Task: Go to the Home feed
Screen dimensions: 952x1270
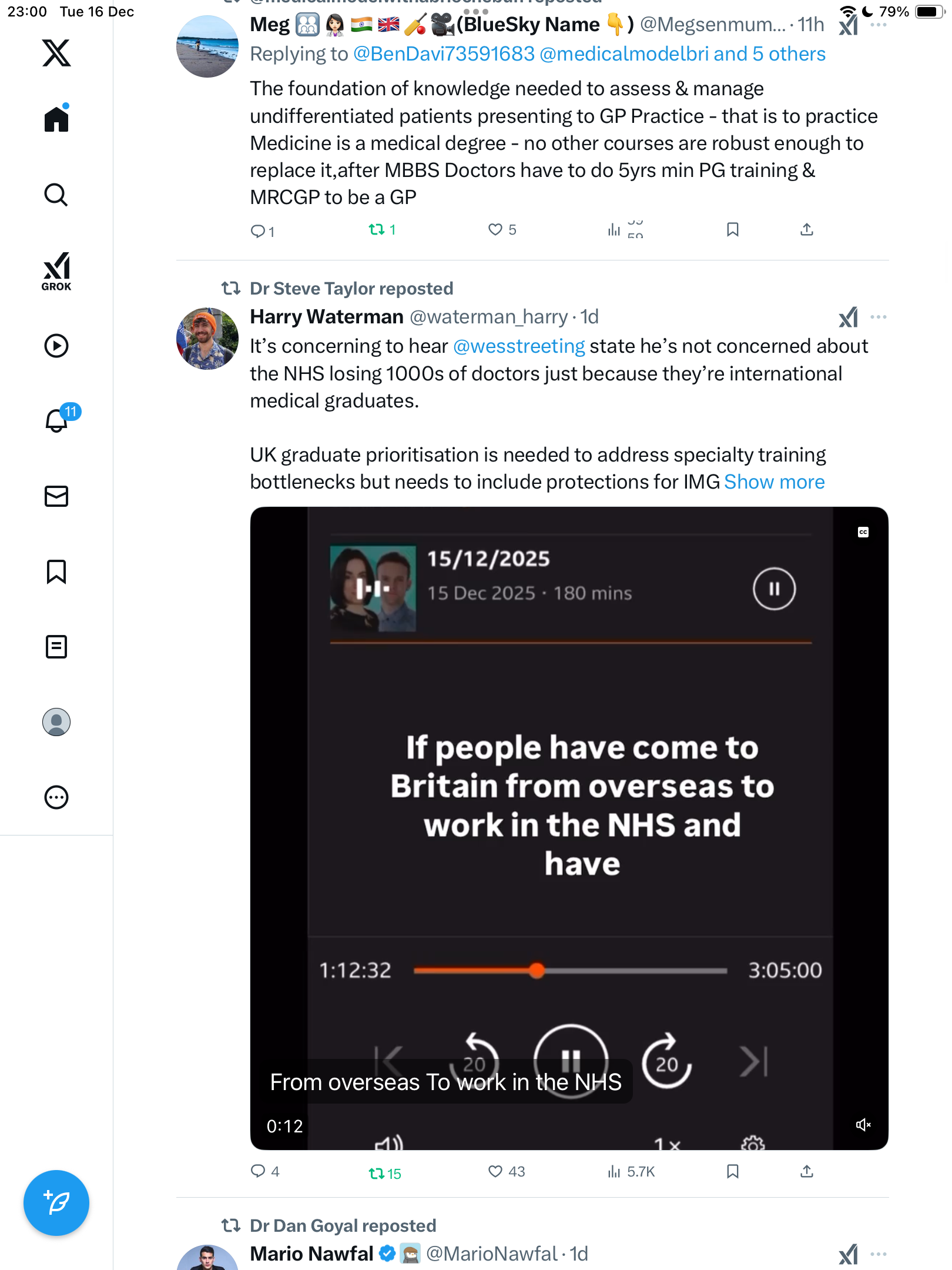Action: (56, 119)
